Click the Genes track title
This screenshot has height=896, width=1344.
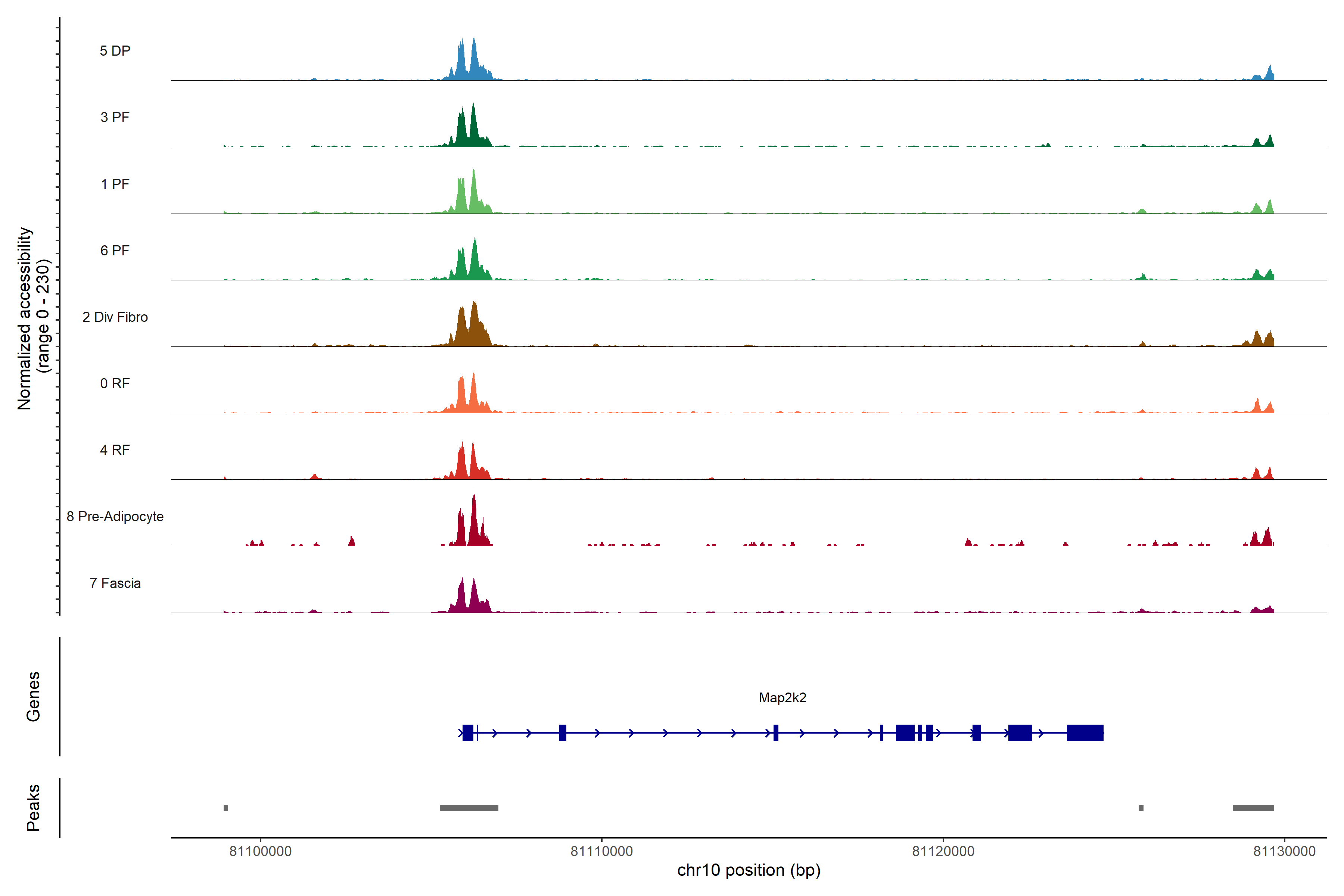(33, 697)
